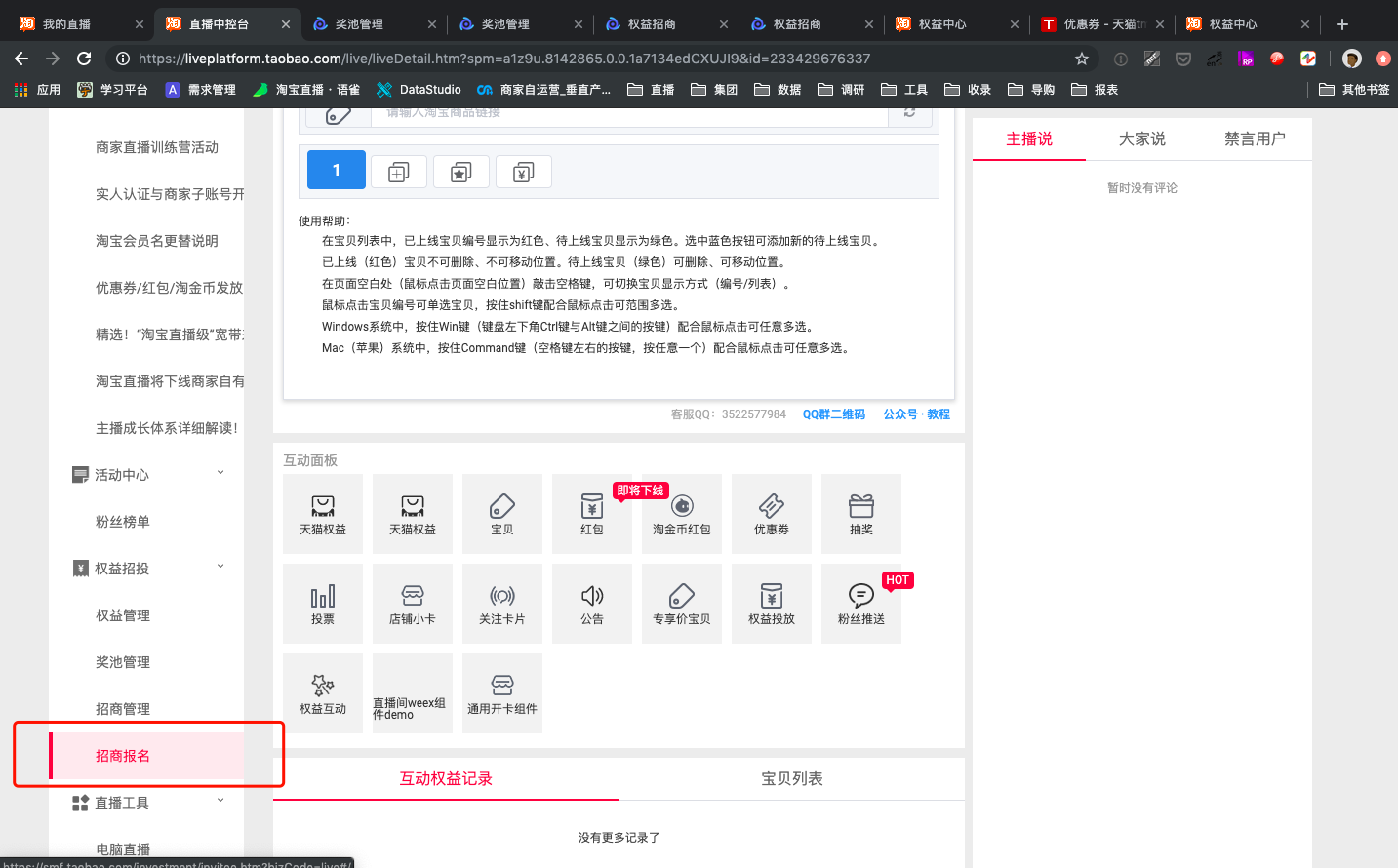Open the 需求管理 bookmark
This screenshot has width=1398, height=868.
(200, 90)
